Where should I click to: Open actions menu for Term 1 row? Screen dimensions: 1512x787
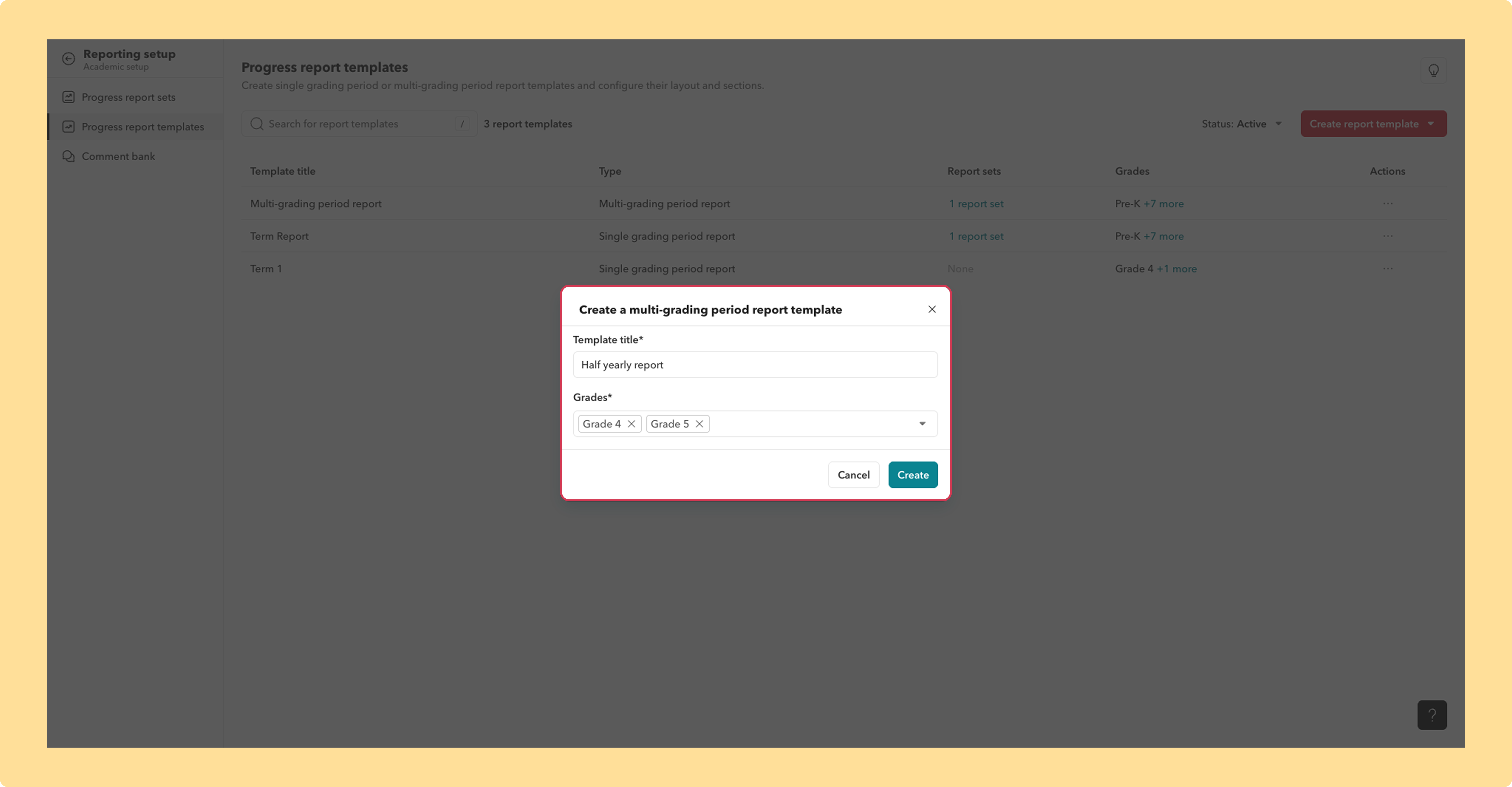pyautogui.click(x=1387, y=268)
